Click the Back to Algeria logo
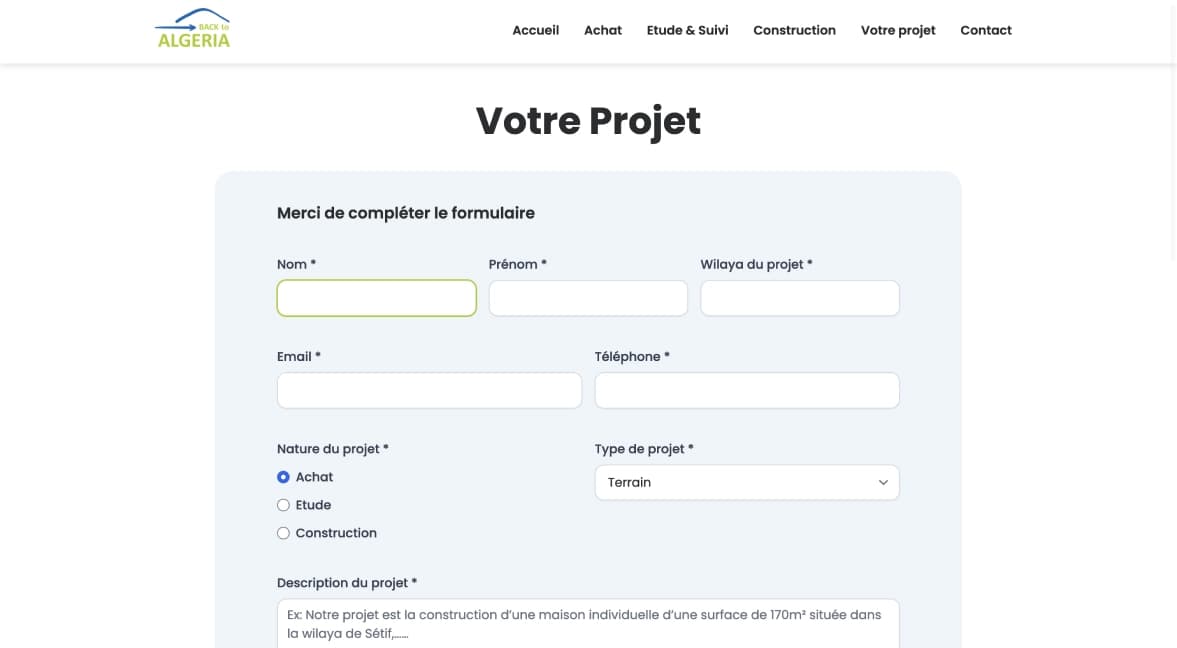 [192, 29]
